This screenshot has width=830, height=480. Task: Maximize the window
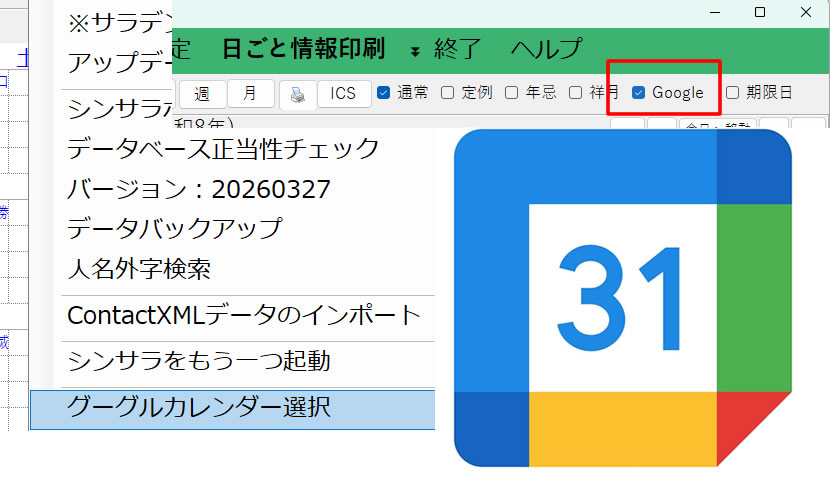pos(760,12)
